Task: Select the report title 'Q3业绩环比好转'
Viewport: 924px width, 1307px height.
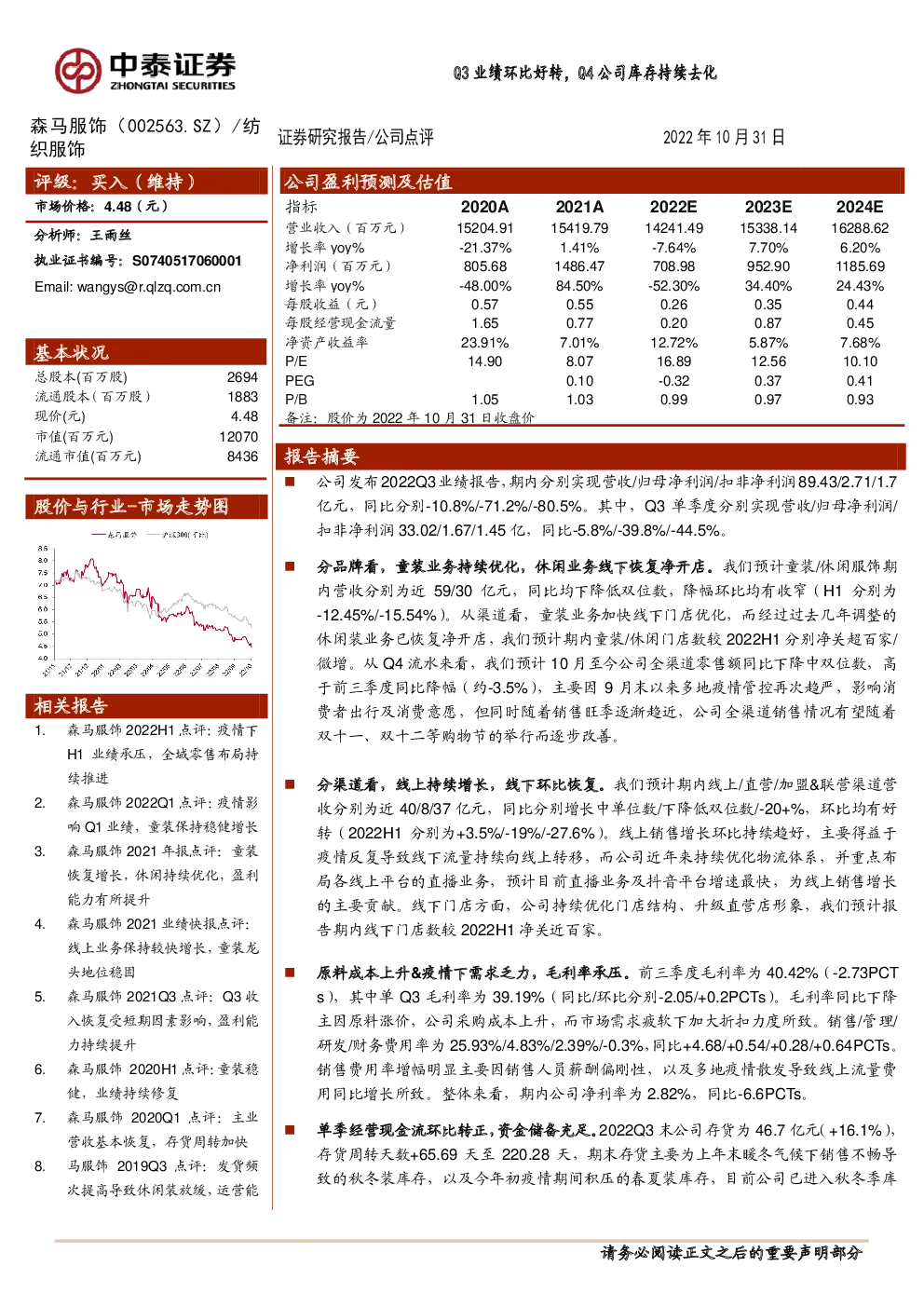Action: pos(510,73)
